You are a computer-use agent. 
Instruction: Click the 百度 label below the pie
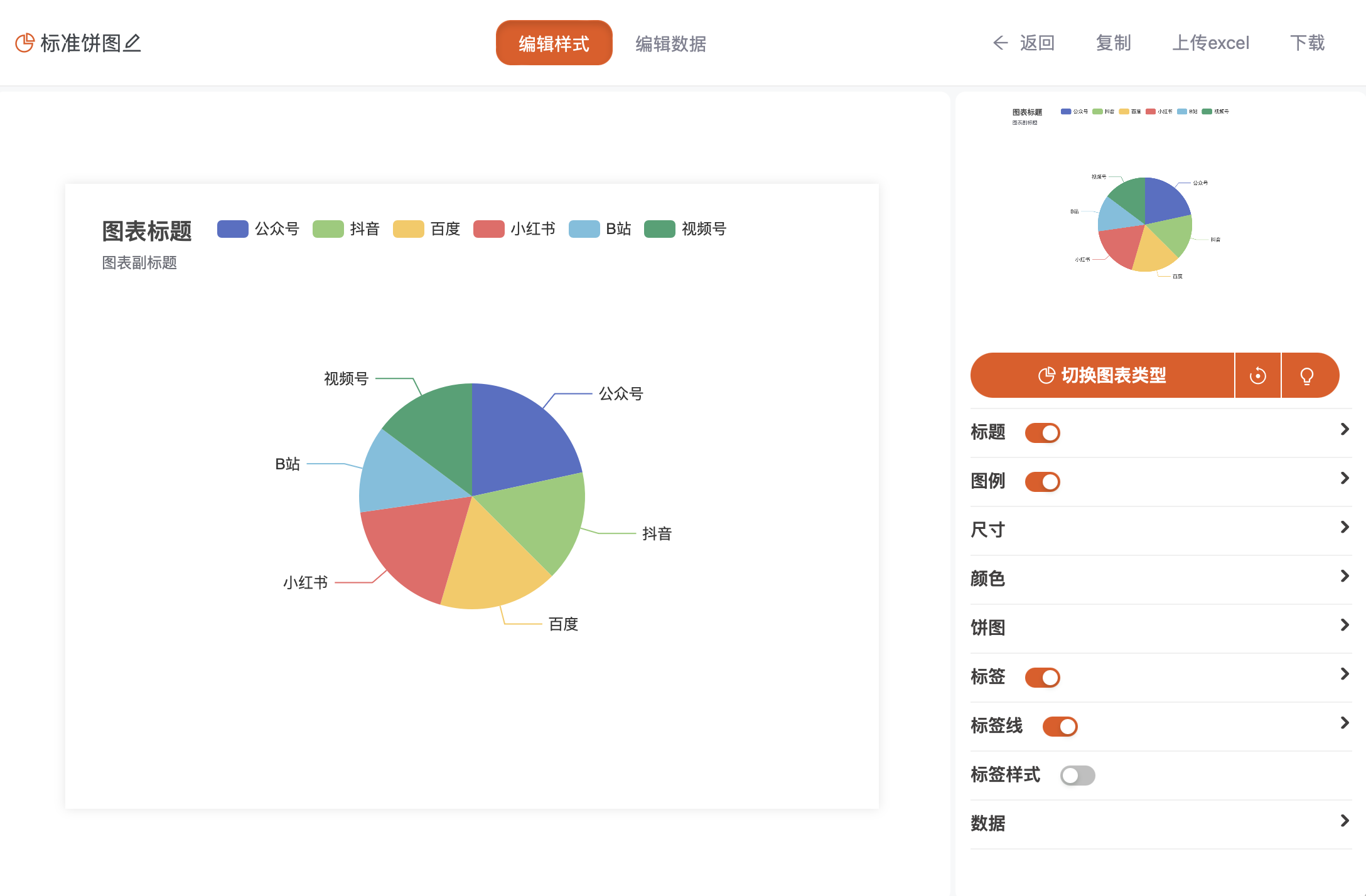coord(563,624)
